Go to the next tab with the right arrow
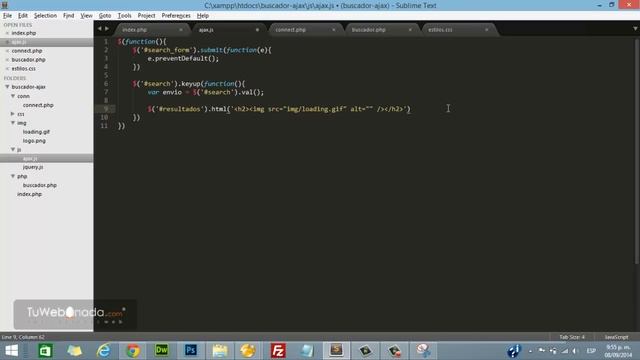The height and width of the screenshot is (360, 640). [x=107, y=29]
